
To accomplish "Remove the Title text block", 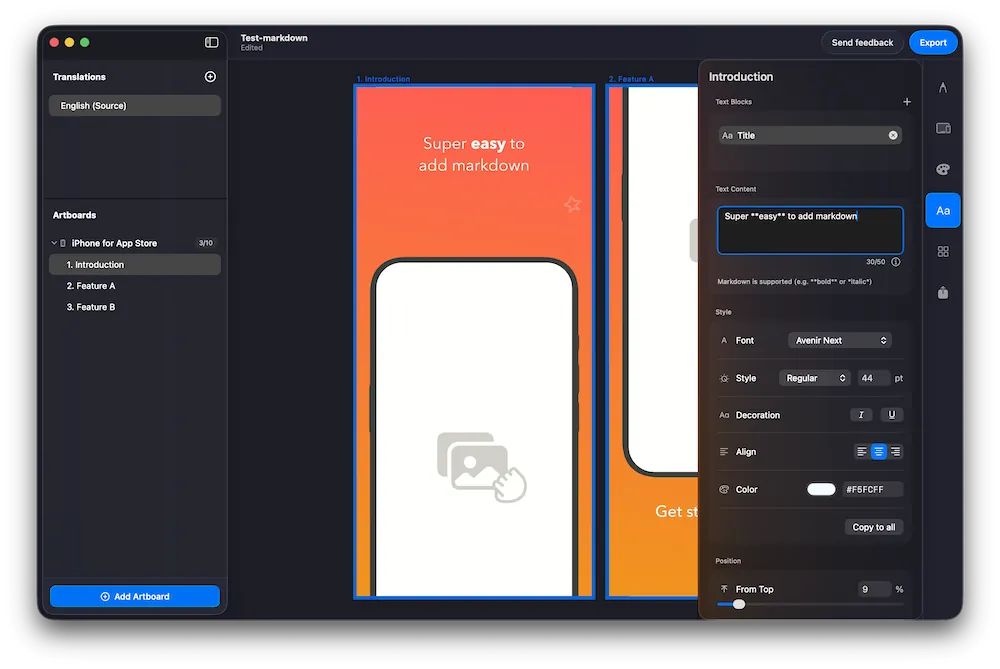I will coord(895,135).
